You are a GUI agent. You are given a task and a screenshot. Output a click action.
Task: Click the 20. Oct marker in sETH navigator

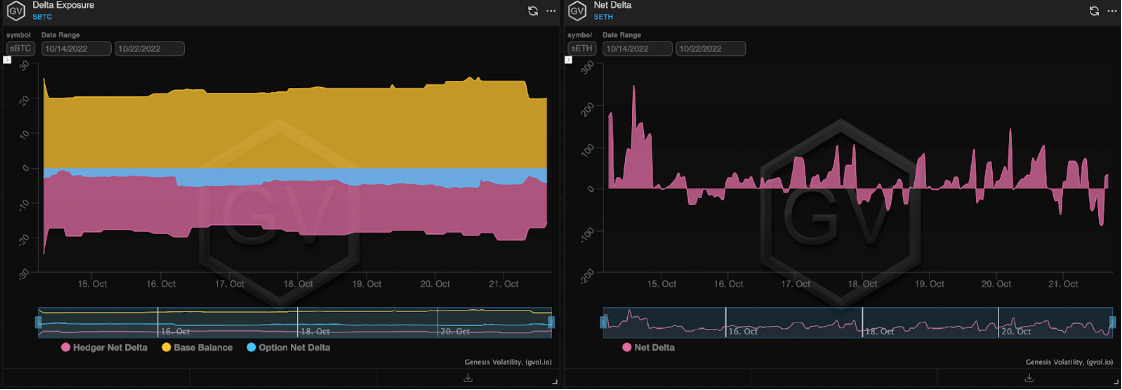1016,331
